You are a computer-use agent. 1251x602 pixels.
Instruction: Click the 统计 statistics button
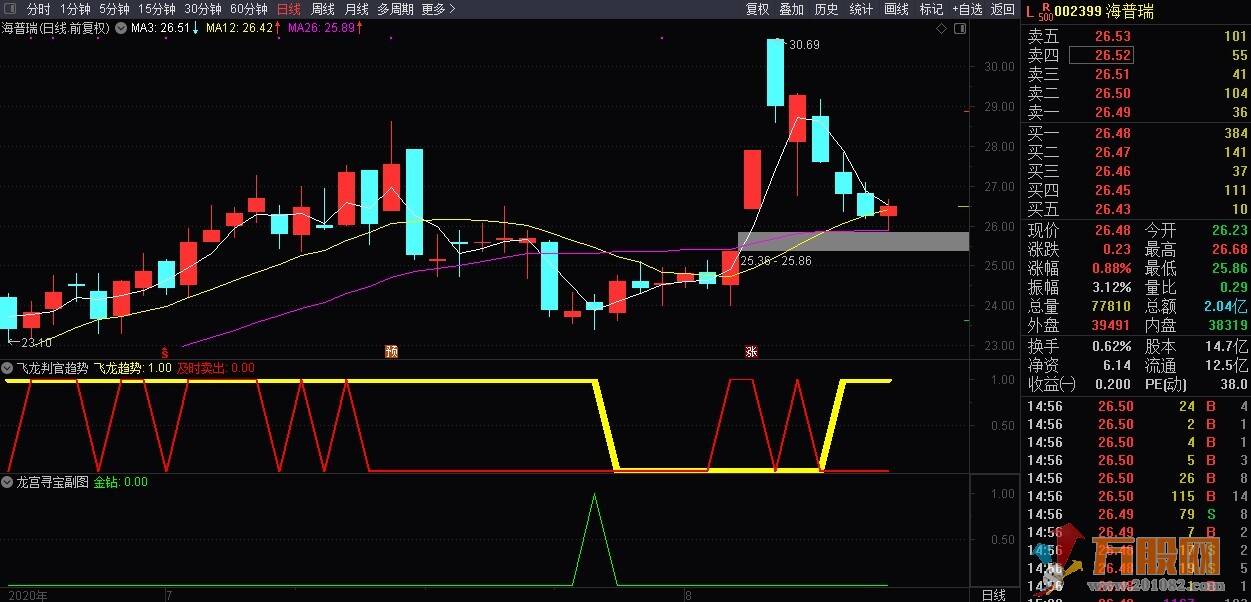[x=861, y=9]
